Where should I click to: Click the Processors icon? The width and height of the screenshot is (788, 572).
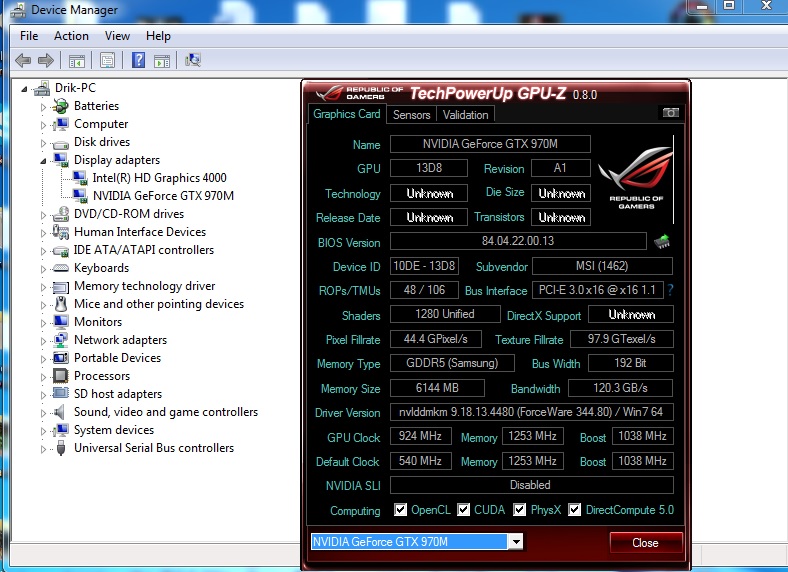point(61,376)
